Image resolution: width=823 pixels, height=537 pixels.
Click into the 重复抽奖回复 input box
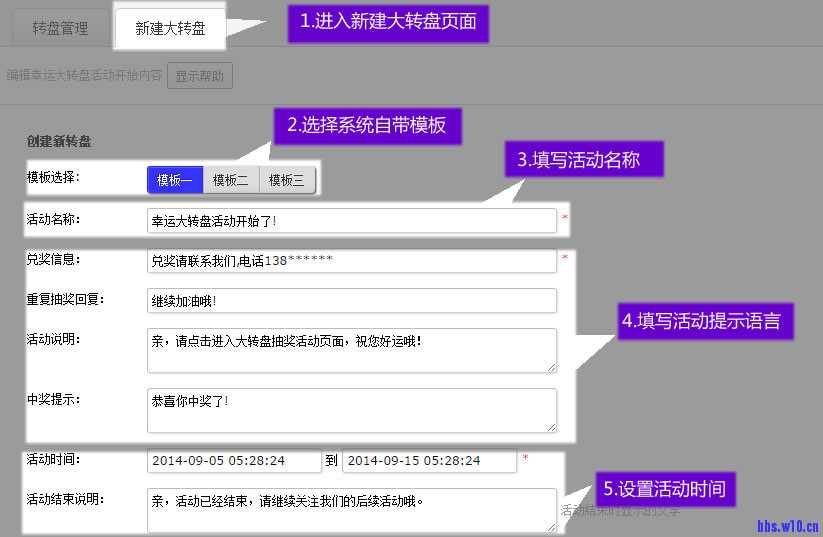pyautogui.click(x=351, y=300)
